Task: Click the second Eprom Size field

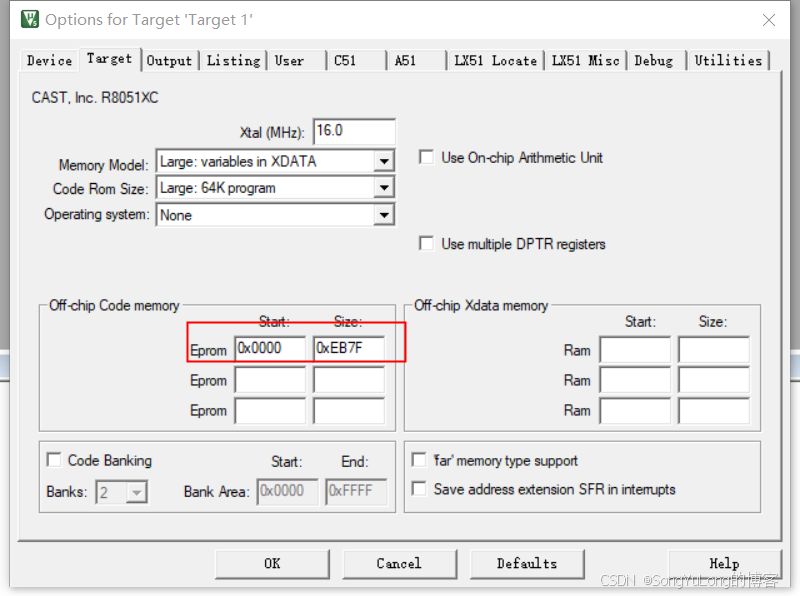Action: point(349,380)
